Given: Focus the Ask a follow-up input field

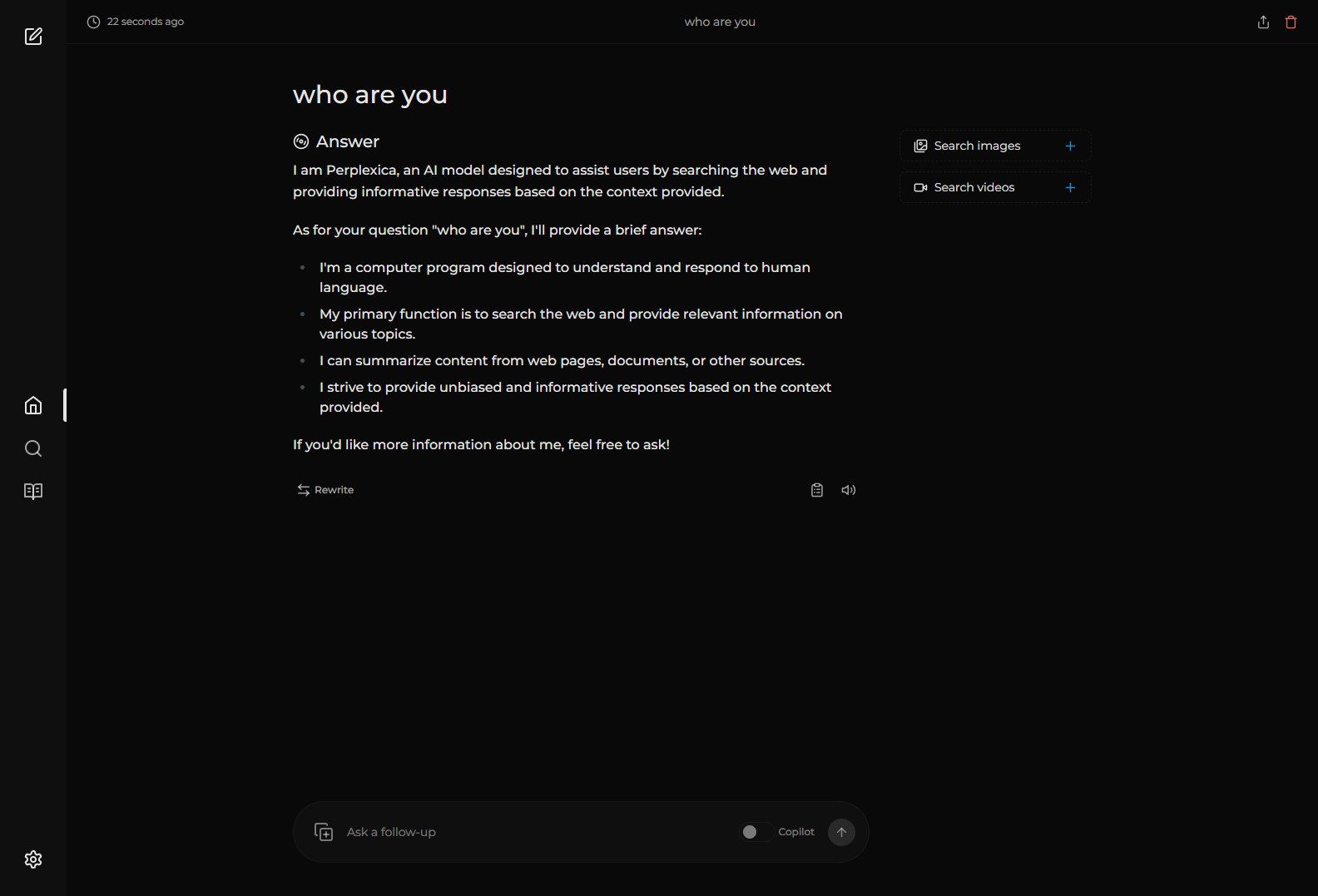Looking at the screenshot, I should [x=537, y=832].
